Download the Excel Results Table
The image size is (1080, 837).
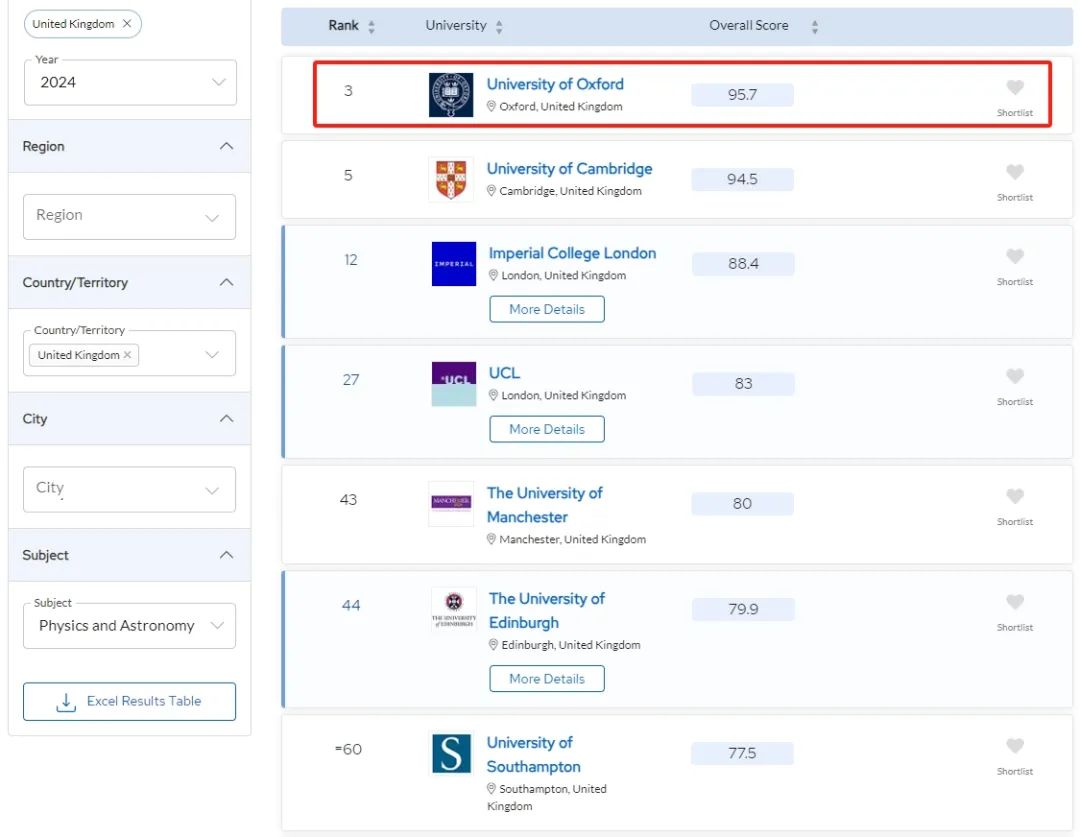(x=129, y=701)
